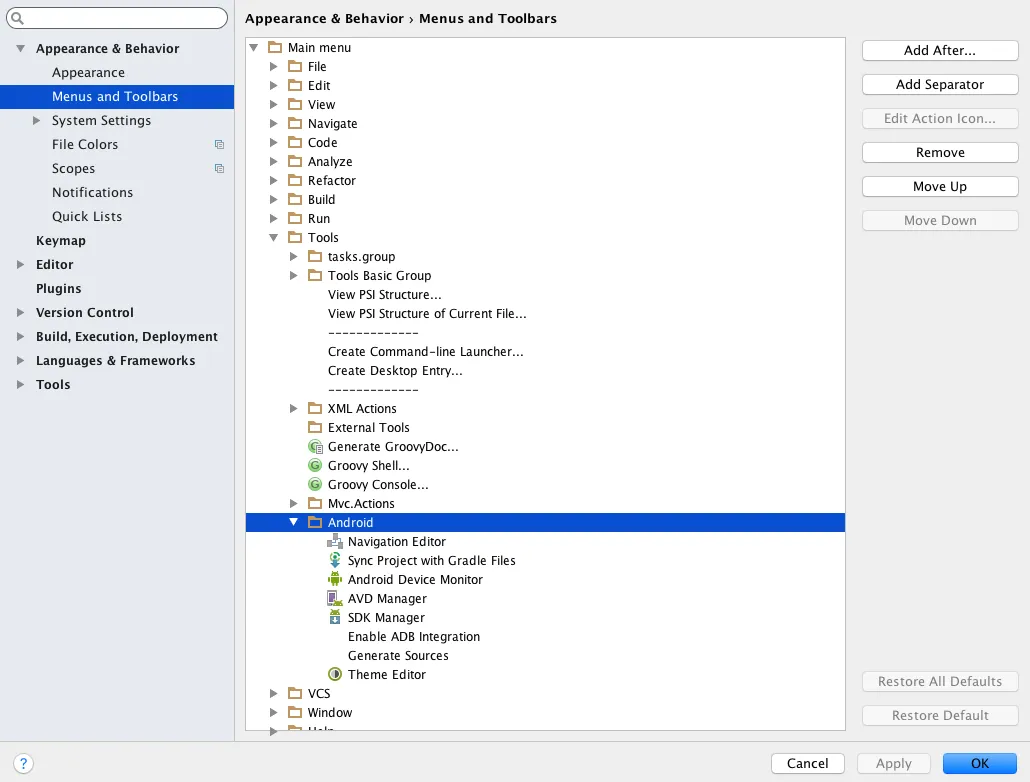The height and width of the screenshot is (782, 1030).
Task: Click the VCS folder icon
Action: (296, 693)
